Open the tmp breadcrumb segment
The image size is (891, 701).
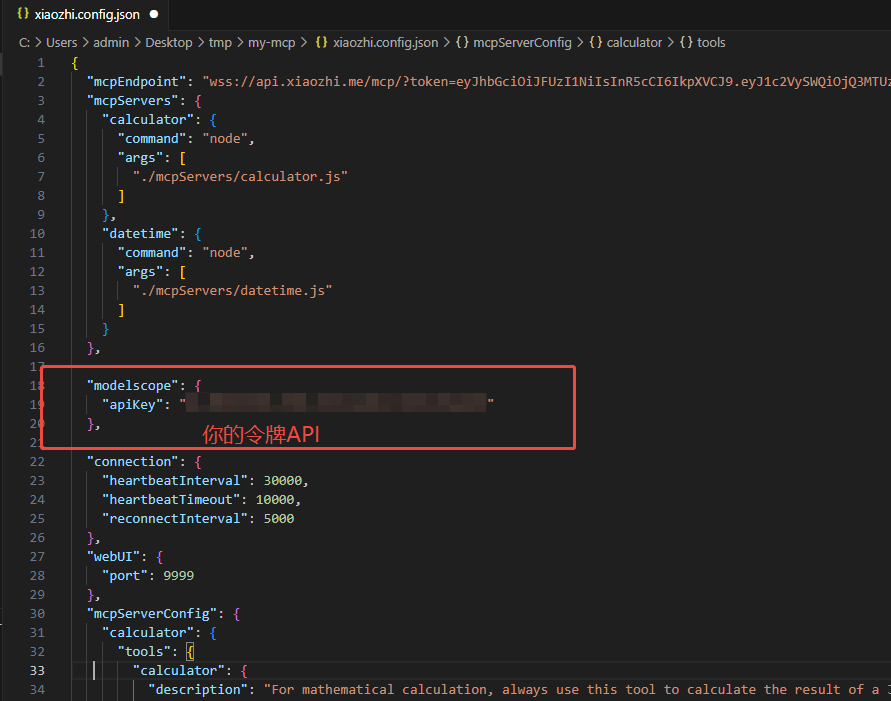[220, 43]
